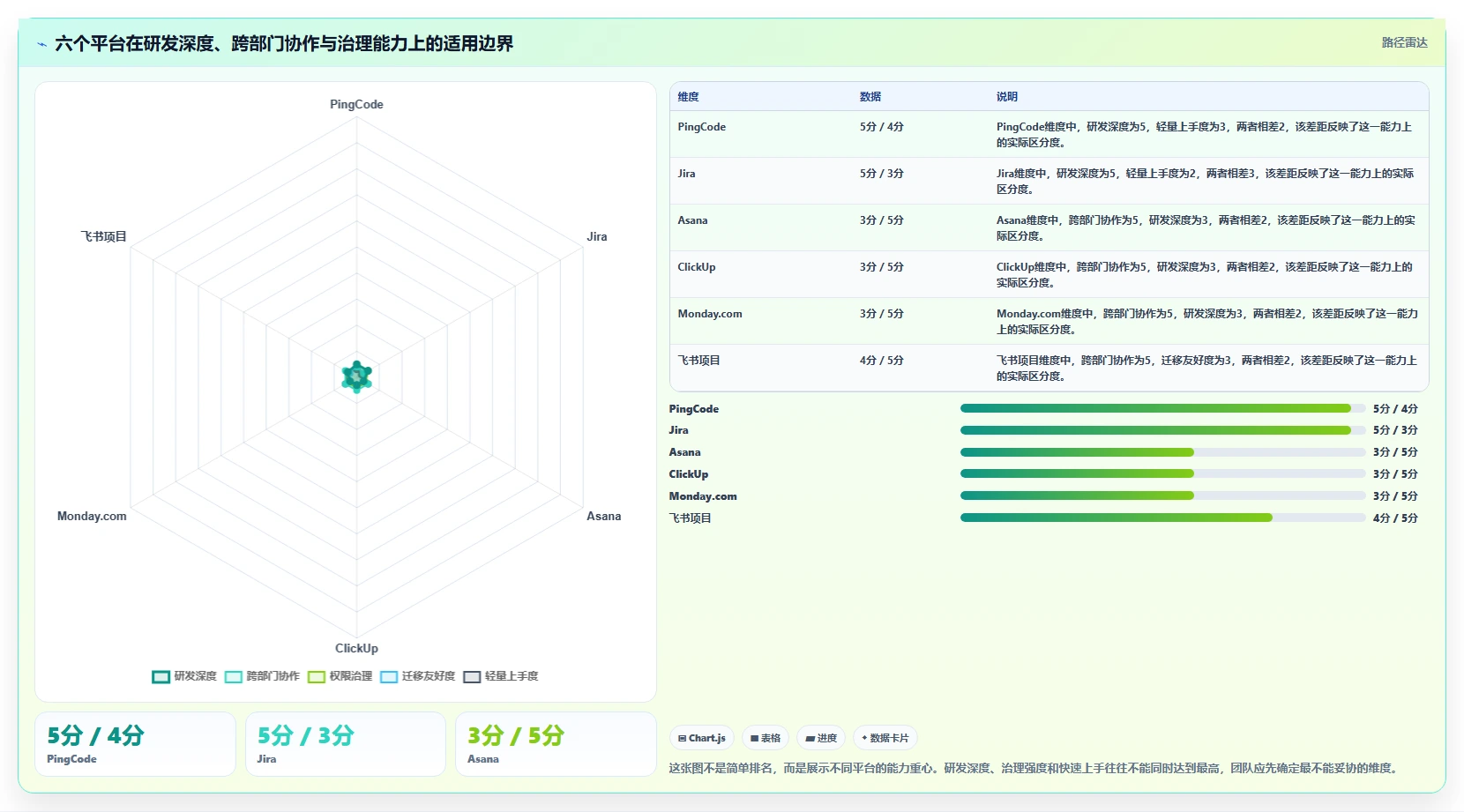Image resolution: width=1464 pixels, height=812 pixels.
Task: Click the 数据 column header
Action: pos(870,97)
